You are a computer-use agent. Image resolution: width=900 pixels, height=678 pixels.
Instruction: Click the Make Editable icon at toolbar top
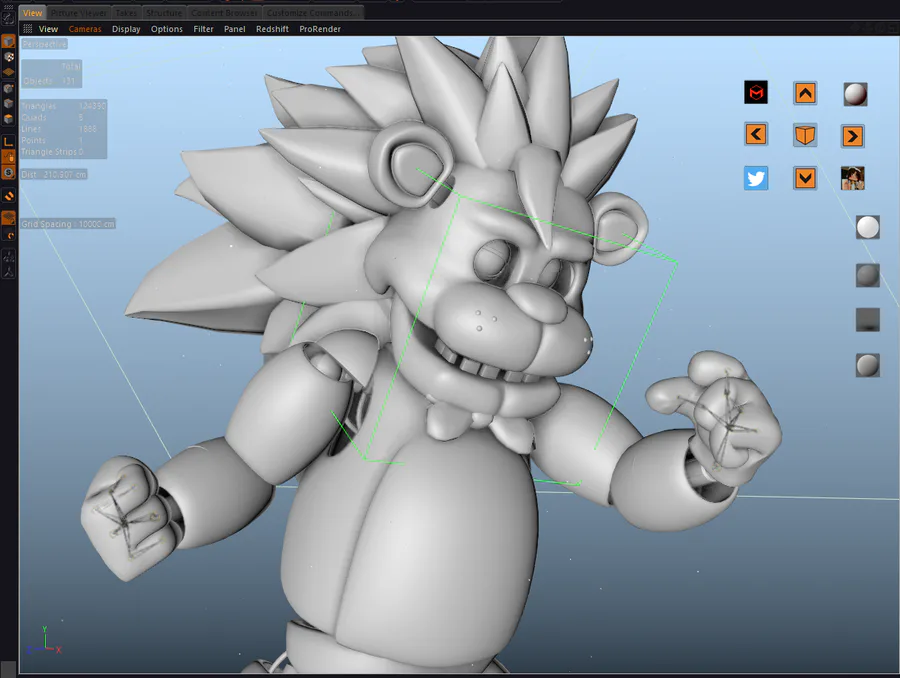pos(9,18)
